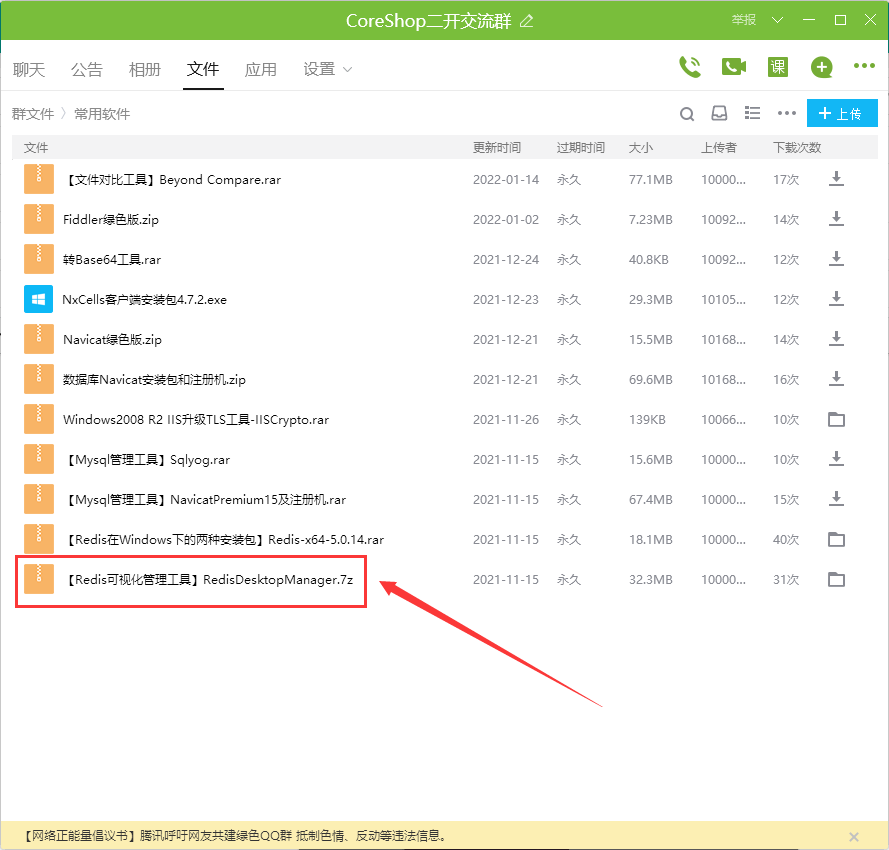Open the file inbox tray icon
Screen dimensions: 889x850
pos(719,114)
